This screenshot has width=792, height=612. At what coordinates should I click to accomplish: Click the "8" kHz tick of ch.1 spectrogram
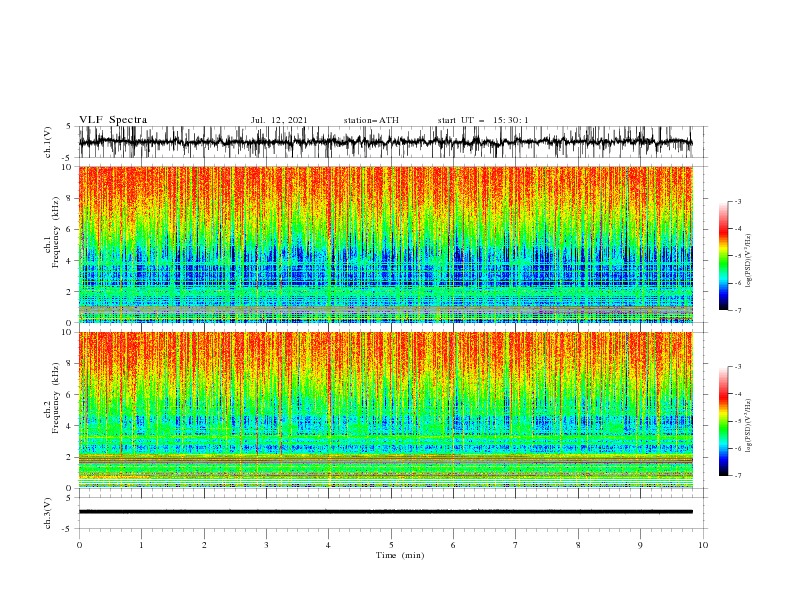pyautogui.click(x=70, y=198)
